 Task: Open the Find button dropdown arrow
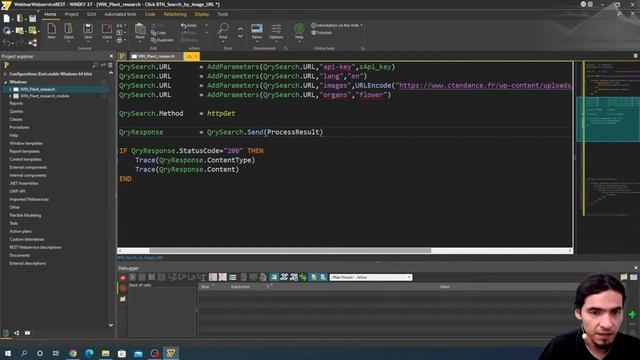coord(223,41)
